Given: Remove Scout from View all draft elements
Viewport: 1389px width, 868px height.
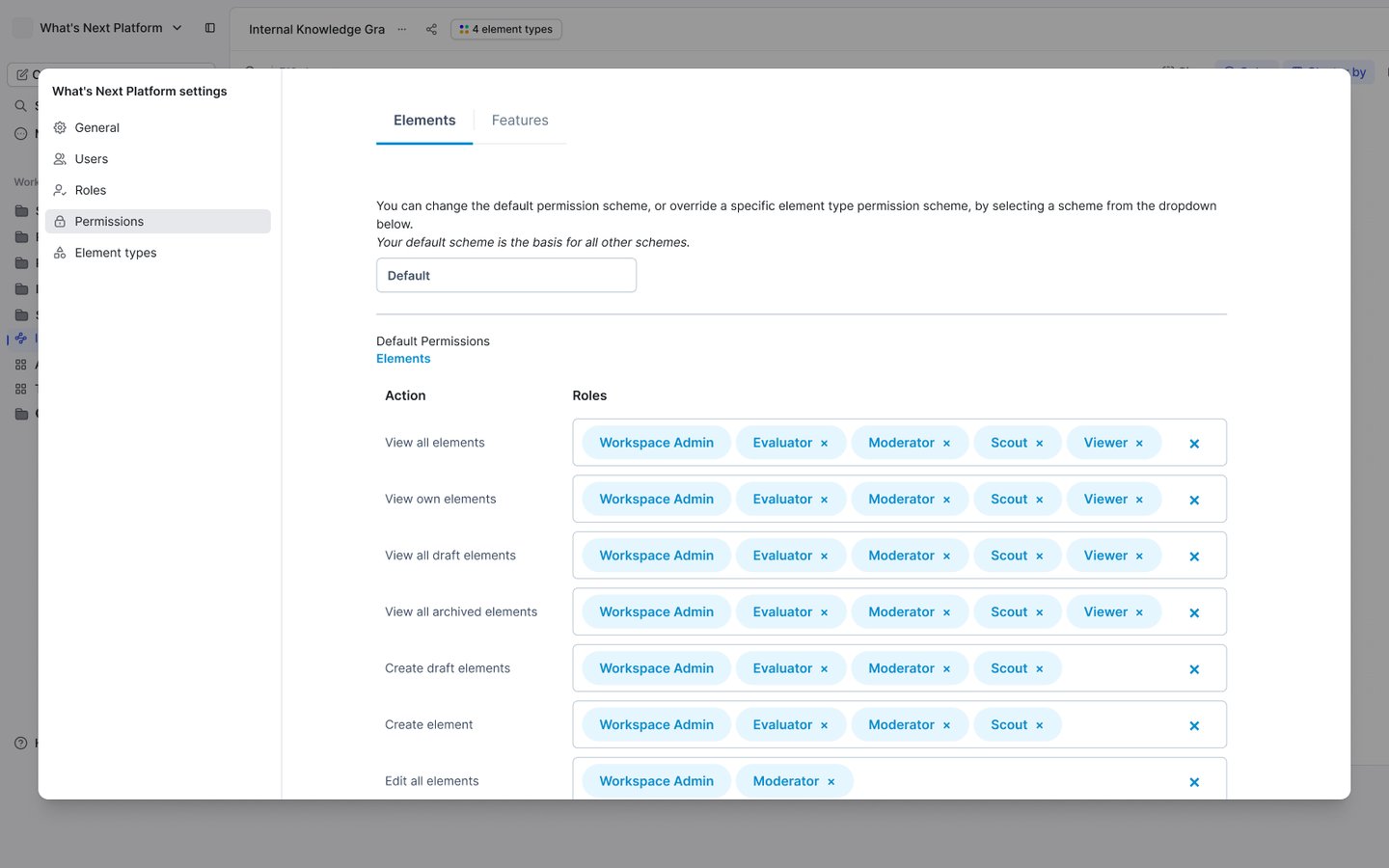Looking at the screenshot, I should (1040, 556).
